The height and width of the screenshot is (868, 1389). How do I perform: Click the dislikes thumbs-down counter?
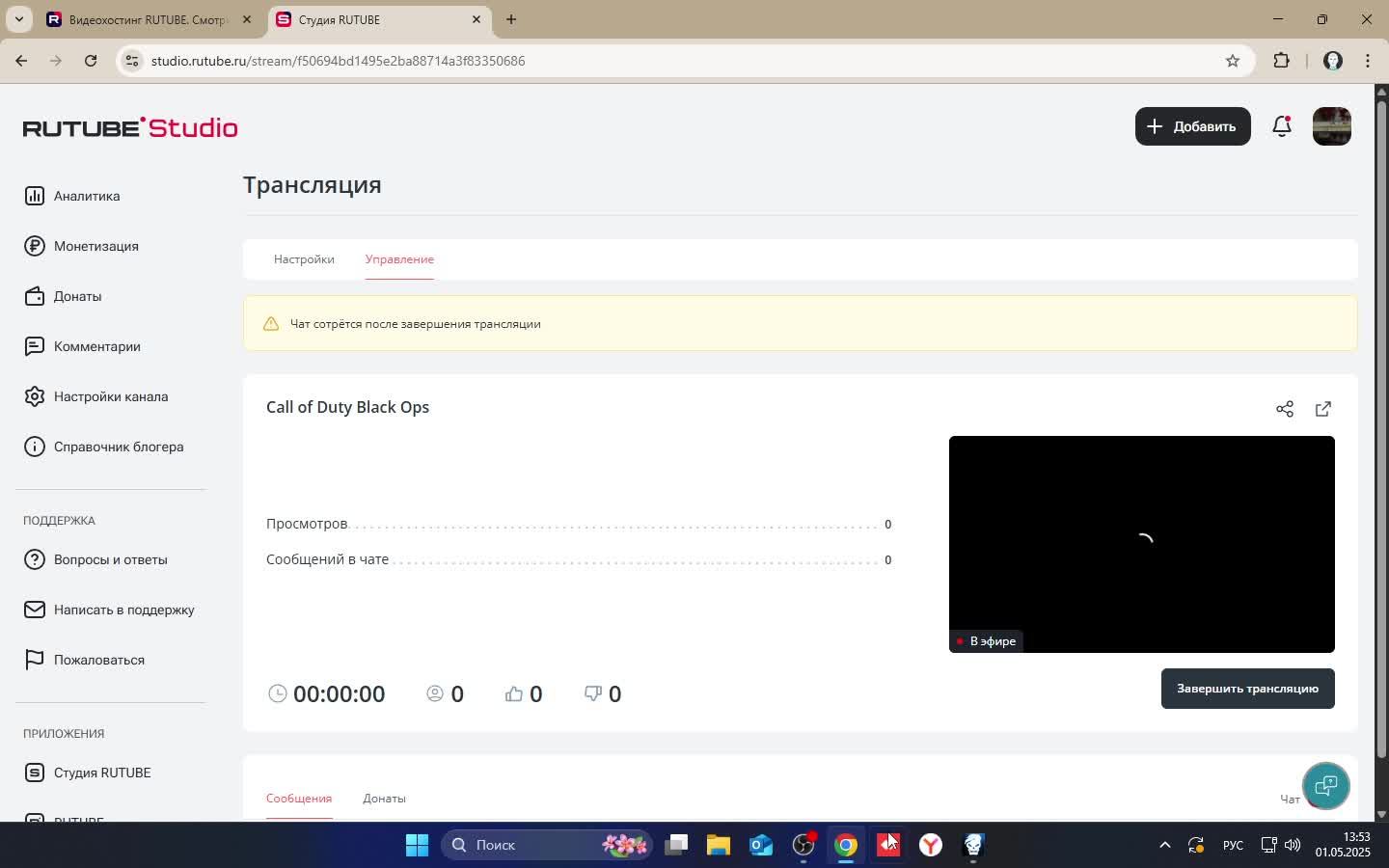click(x=603, y=693)
